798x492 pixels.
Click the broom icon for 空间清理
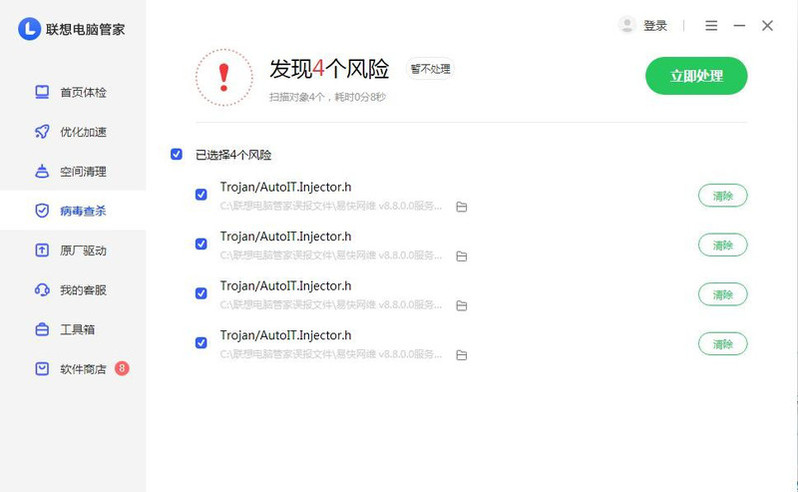[x=42, y=171]
